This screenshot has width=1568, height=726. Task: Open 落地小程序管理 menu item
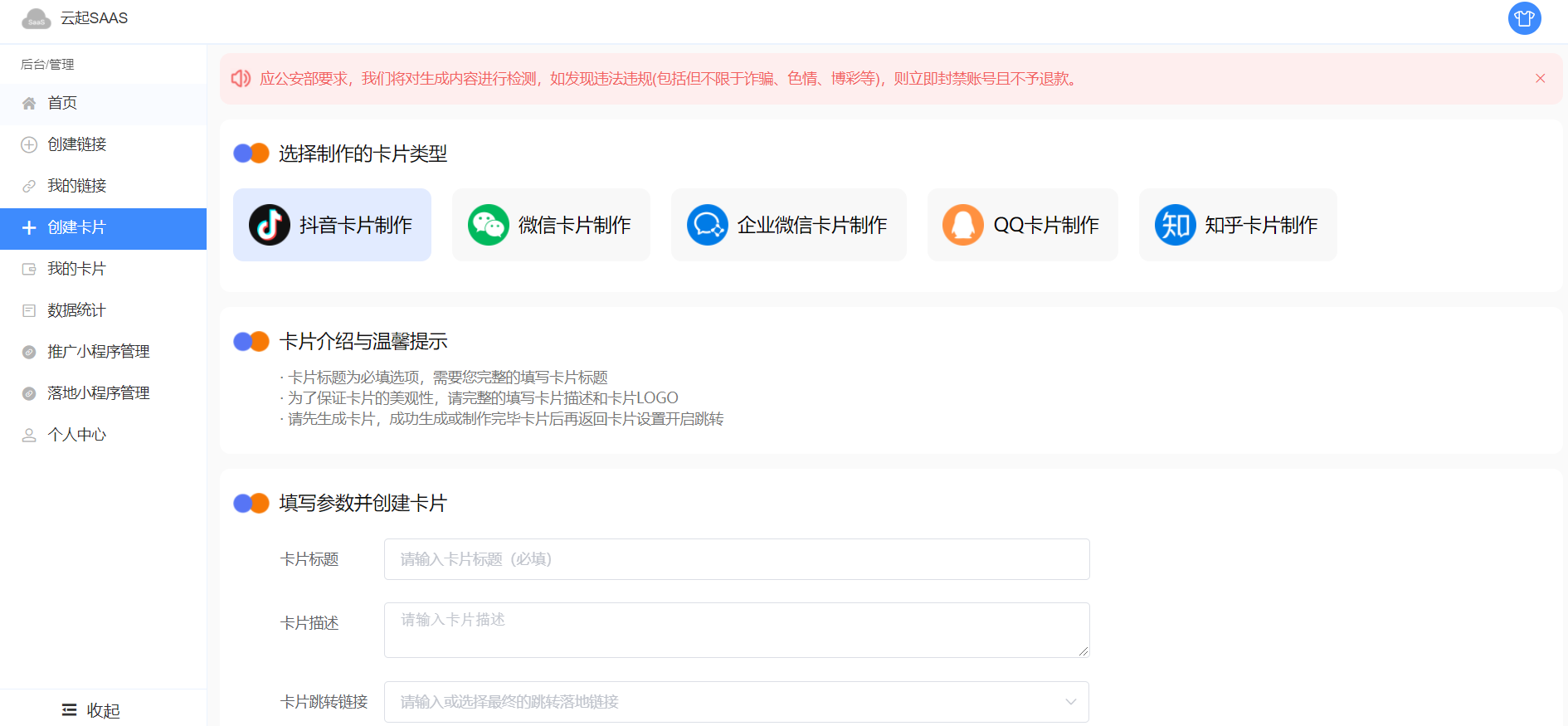pos(103,393)
